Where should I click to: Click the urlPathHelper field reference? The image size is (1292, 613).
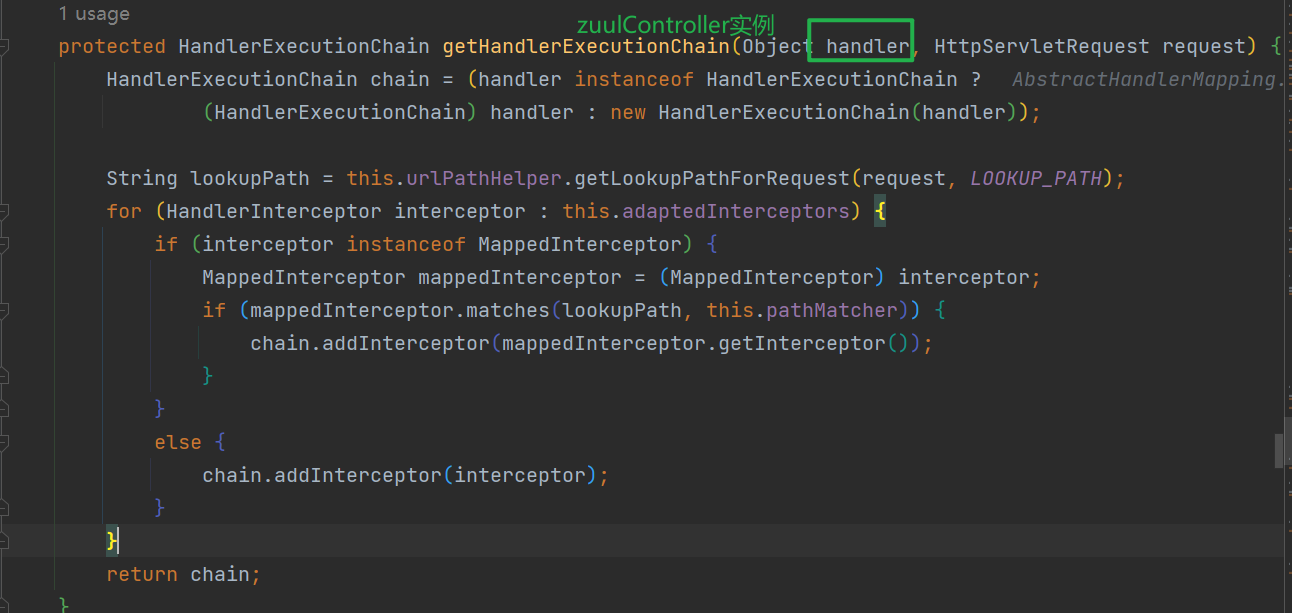484,178
